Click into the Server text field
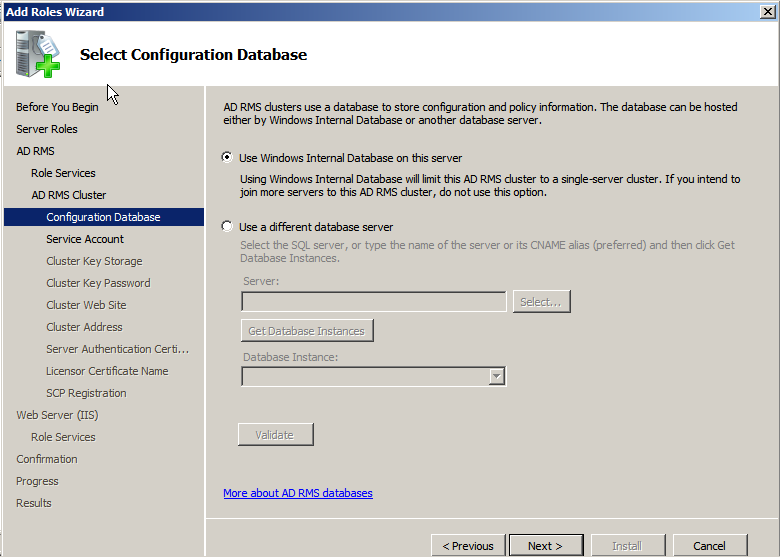 point(374,302)
